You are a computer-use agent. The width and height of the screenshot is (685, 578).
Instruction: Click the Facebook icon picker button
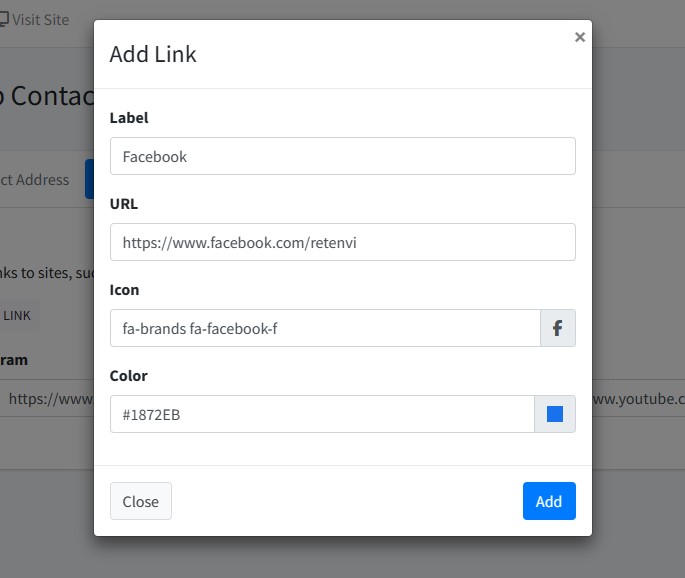557,328
